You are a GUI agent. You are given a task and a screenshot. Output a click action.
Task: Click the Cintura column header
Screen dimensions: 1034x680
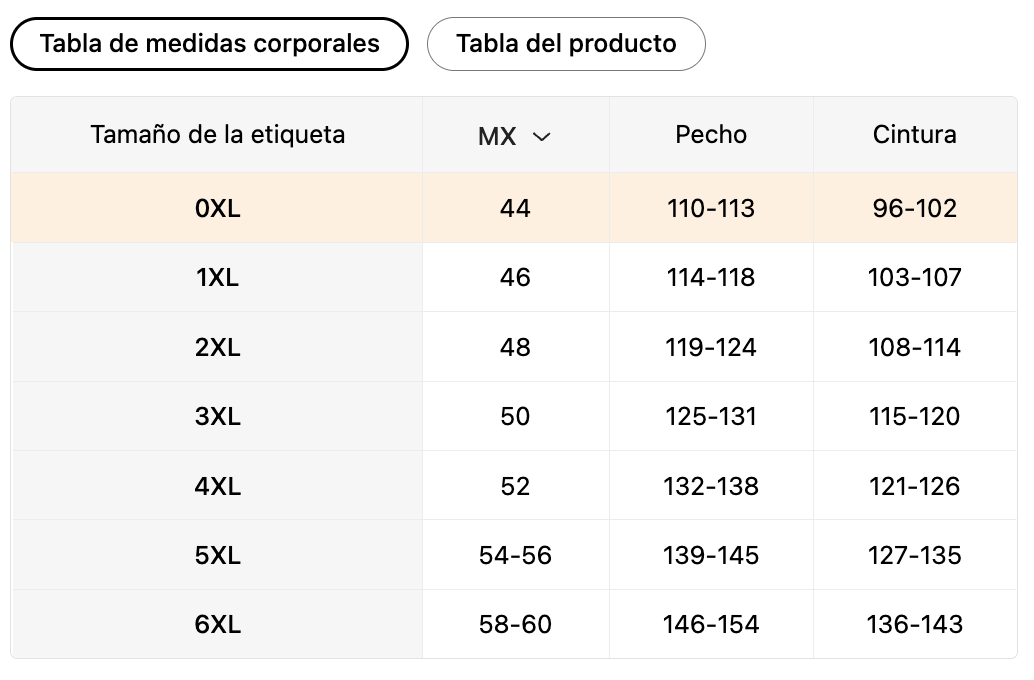(x=914, y=134)
